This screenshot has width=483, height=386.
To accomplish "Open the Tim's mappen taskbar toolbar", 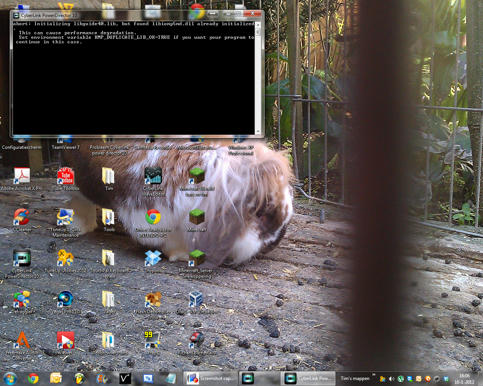I will click(355, 379).
